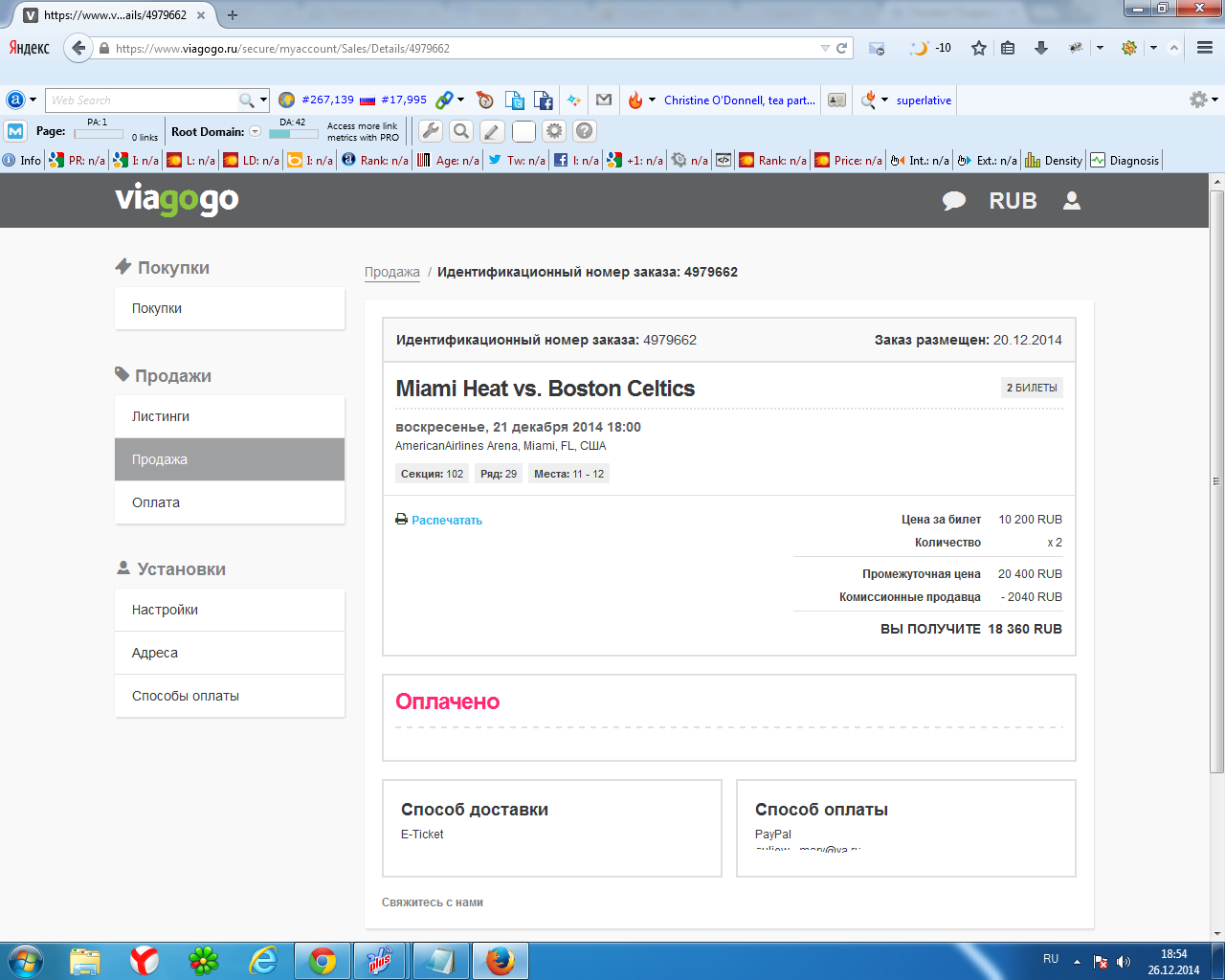Open the Firefox hamburger menu

point(1205,48)
